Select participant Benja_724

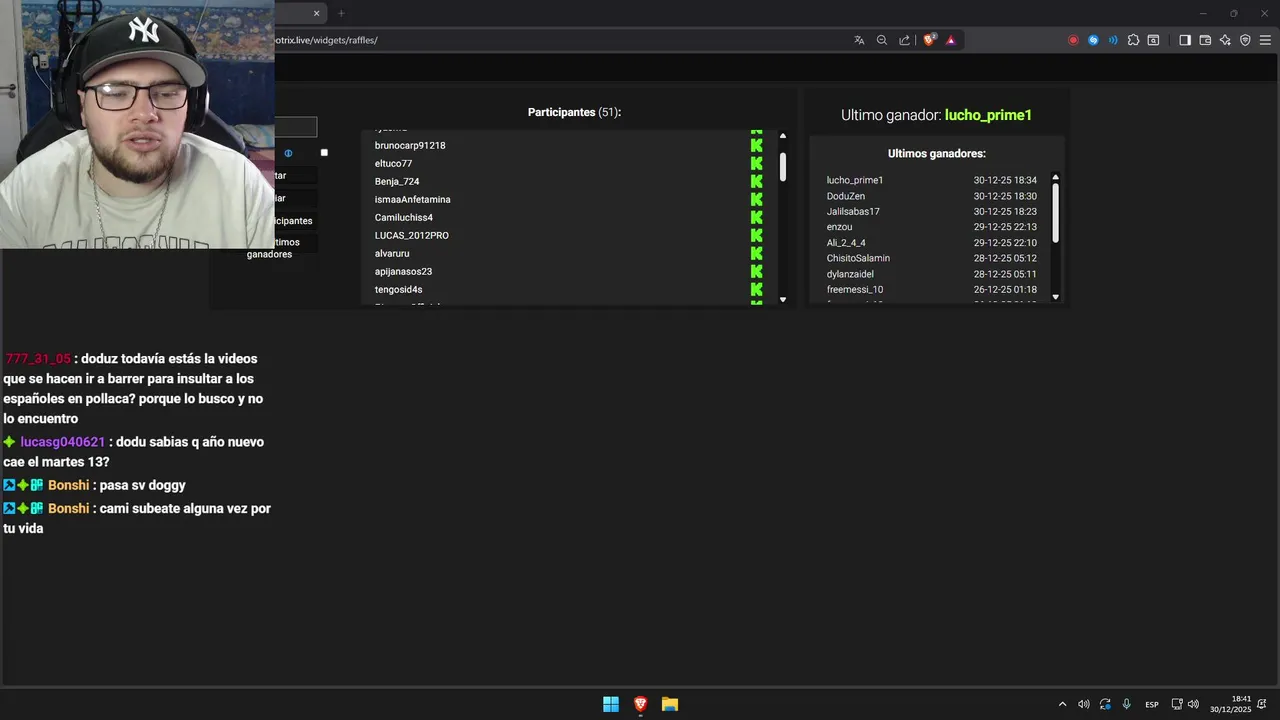coord(397,181)
